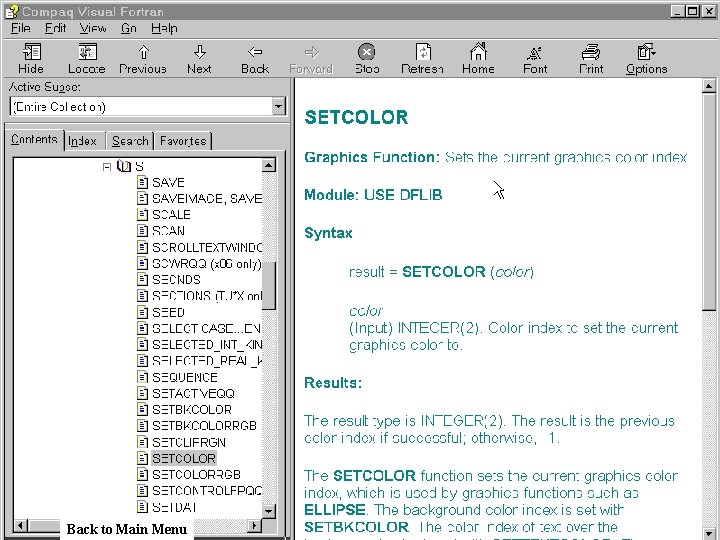The width and height of the screenshot is (720, 540).
Task: Select SETDAT topic in tree
Action: (x=174, y=507)
